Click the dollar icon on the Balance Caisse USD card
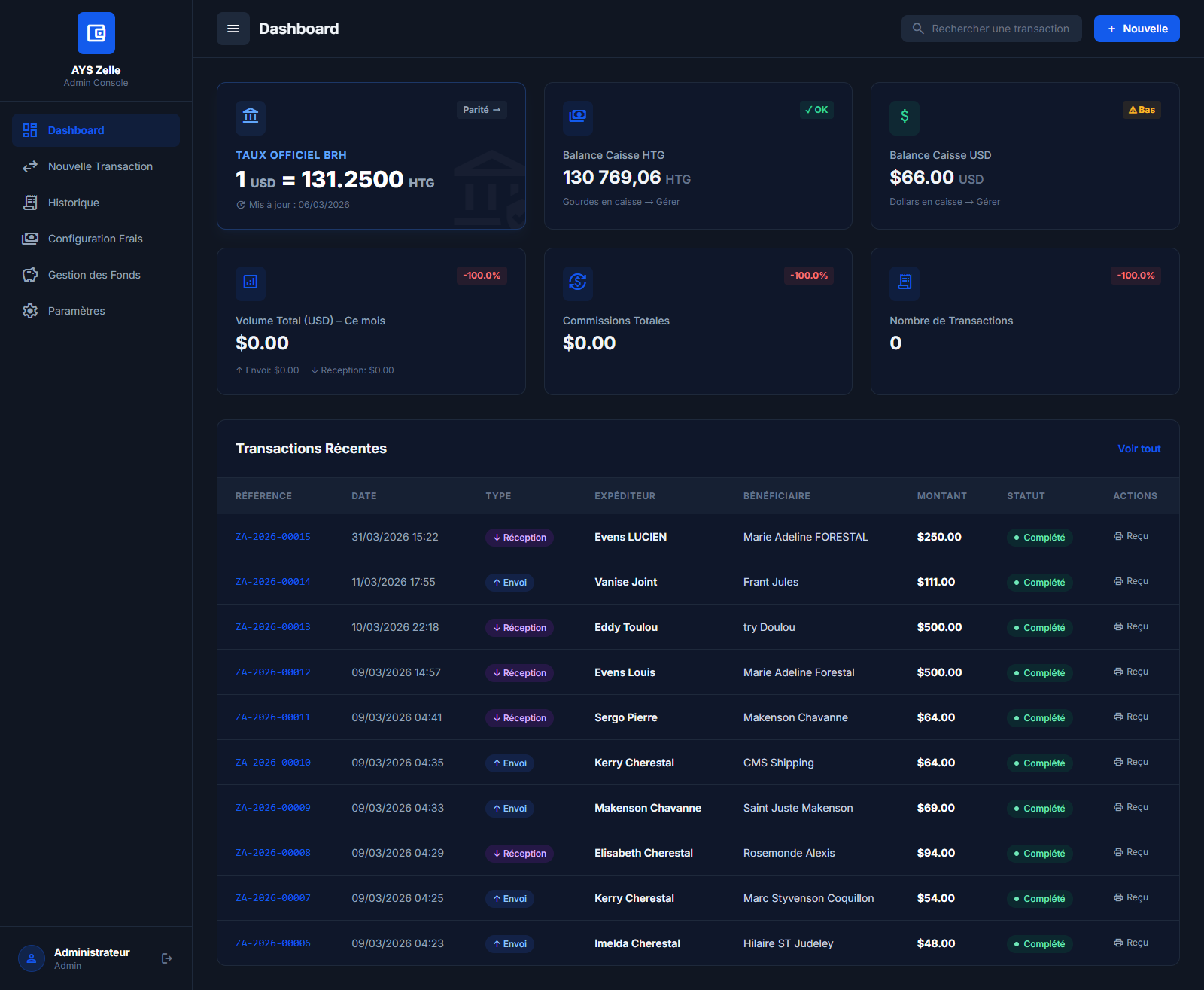1204x990 pixels. (x=905, y=118)
